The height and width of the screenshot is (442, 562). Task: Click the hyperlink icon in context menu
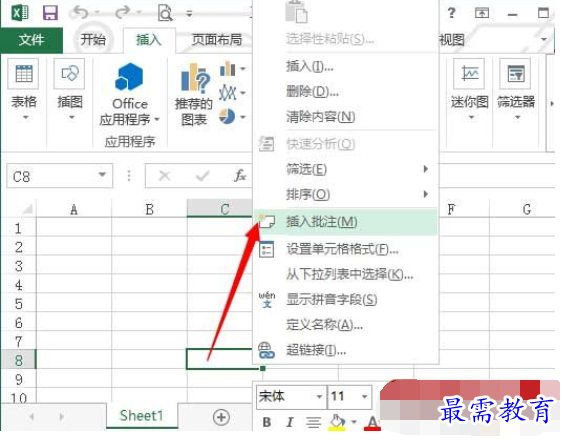point(266,350)
